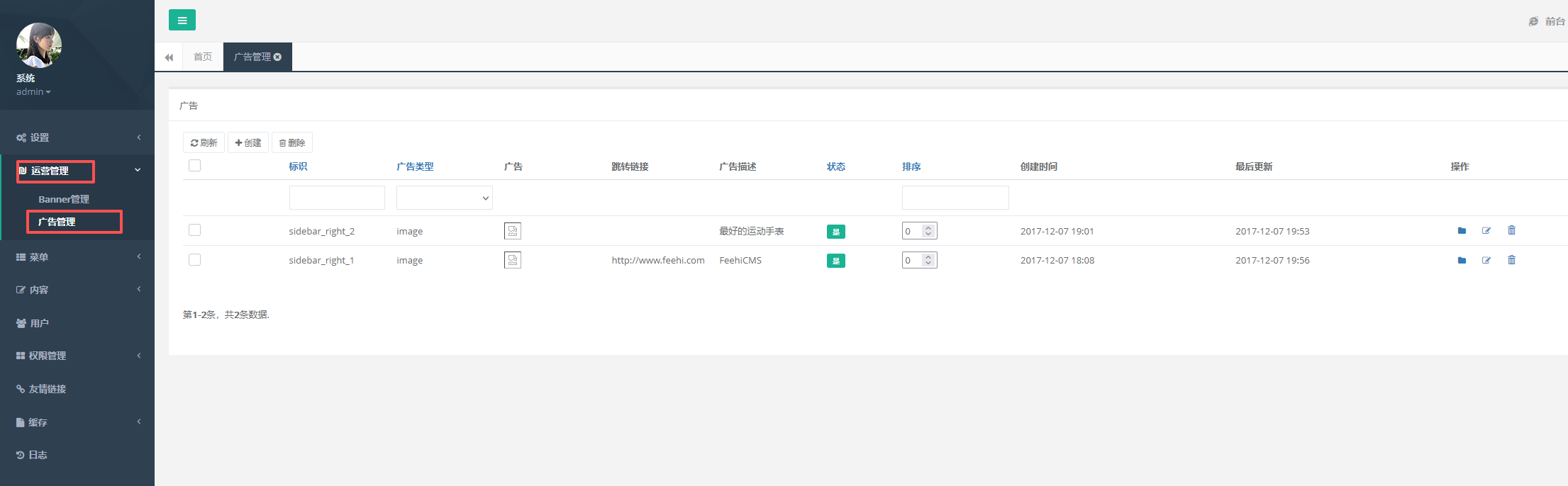Image resolution: width=1568 pixels, height=486 pixels.
Task: Switch to the 首页 tab
Action: pos(203,57)
